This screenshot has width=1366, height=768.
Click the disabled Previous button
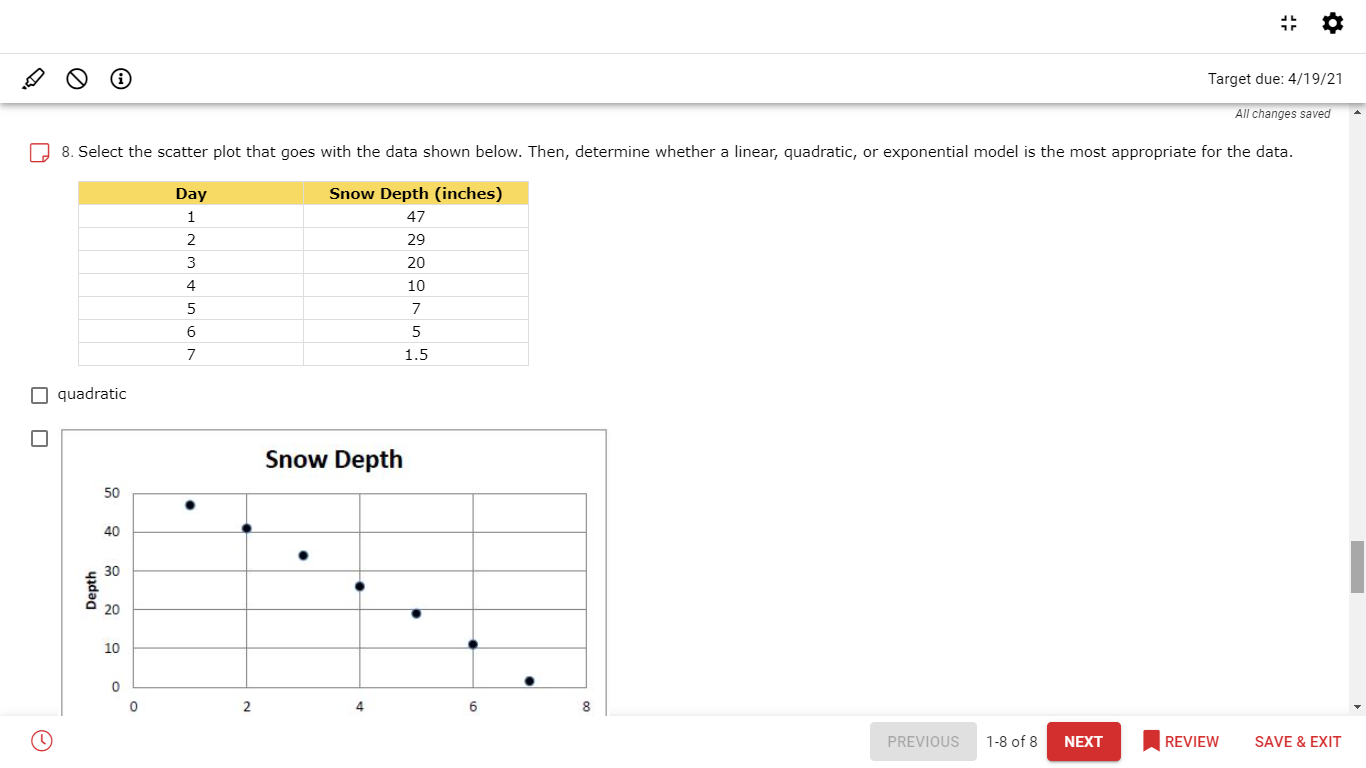tap(922, 741)
